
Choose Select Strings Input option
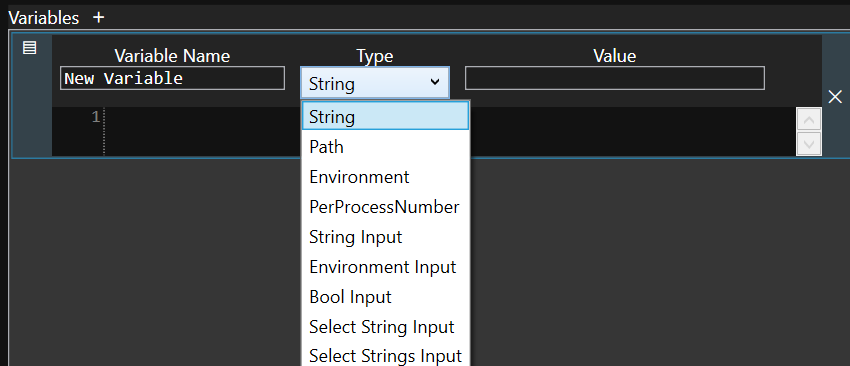[x=385, y=356]
